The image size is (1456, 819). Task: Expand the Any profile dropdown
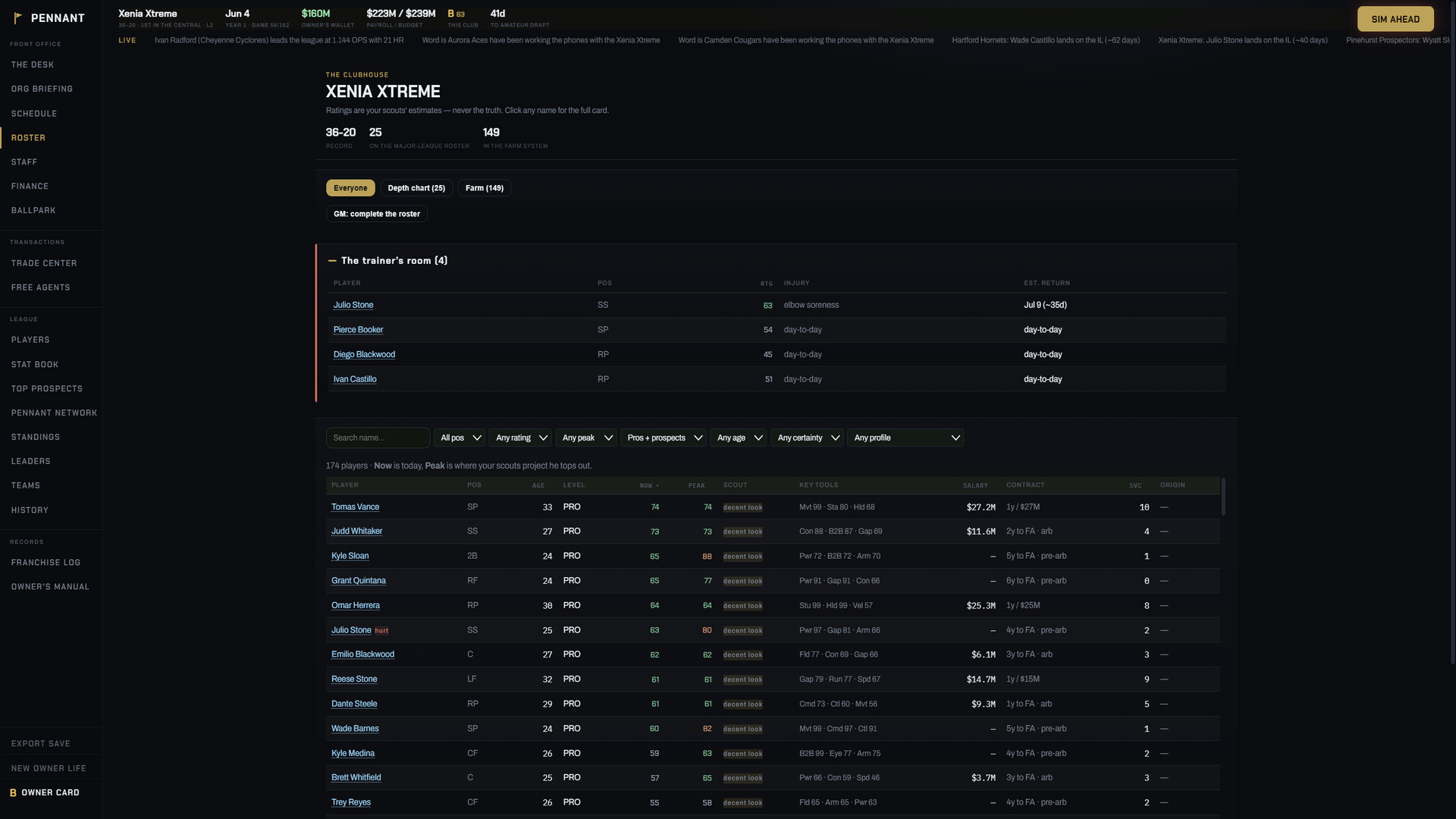point(905,438)
